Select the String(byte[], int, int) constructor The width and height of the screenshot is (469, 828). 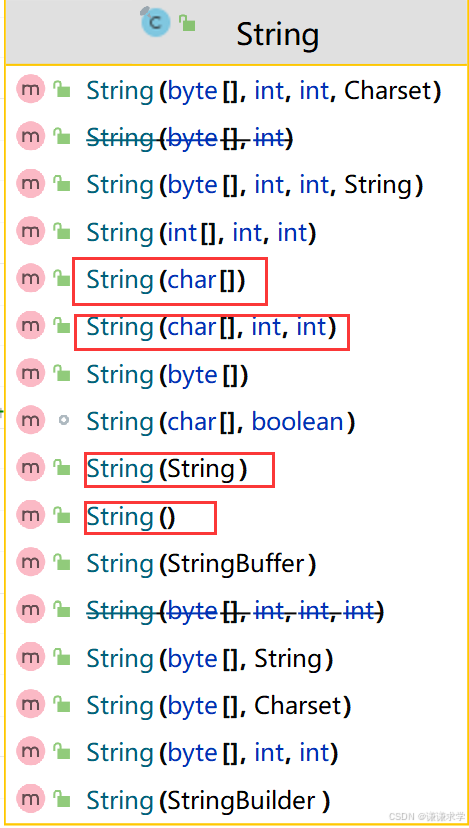[212, 752]
